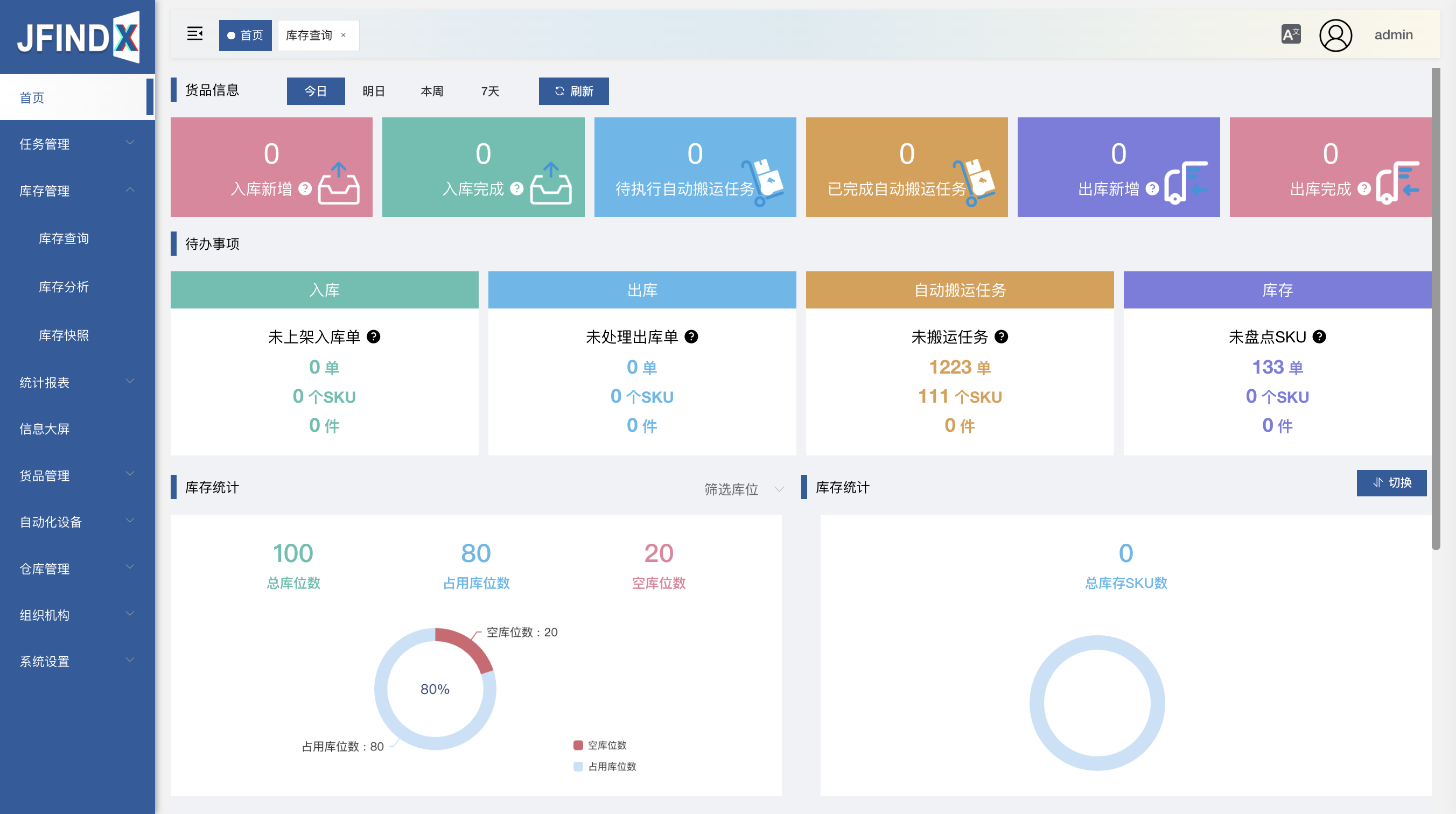
Task: Open the admin user avatar icon
Action: pos(1335,35)
